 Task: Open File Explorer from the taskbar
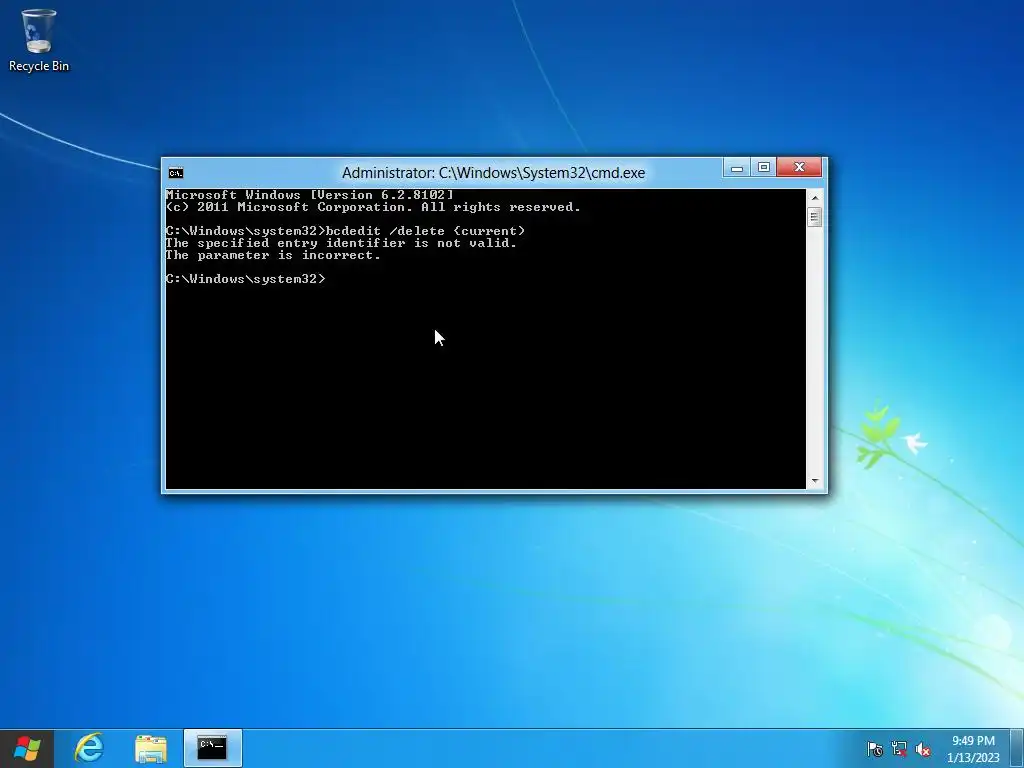pos(151,748)
